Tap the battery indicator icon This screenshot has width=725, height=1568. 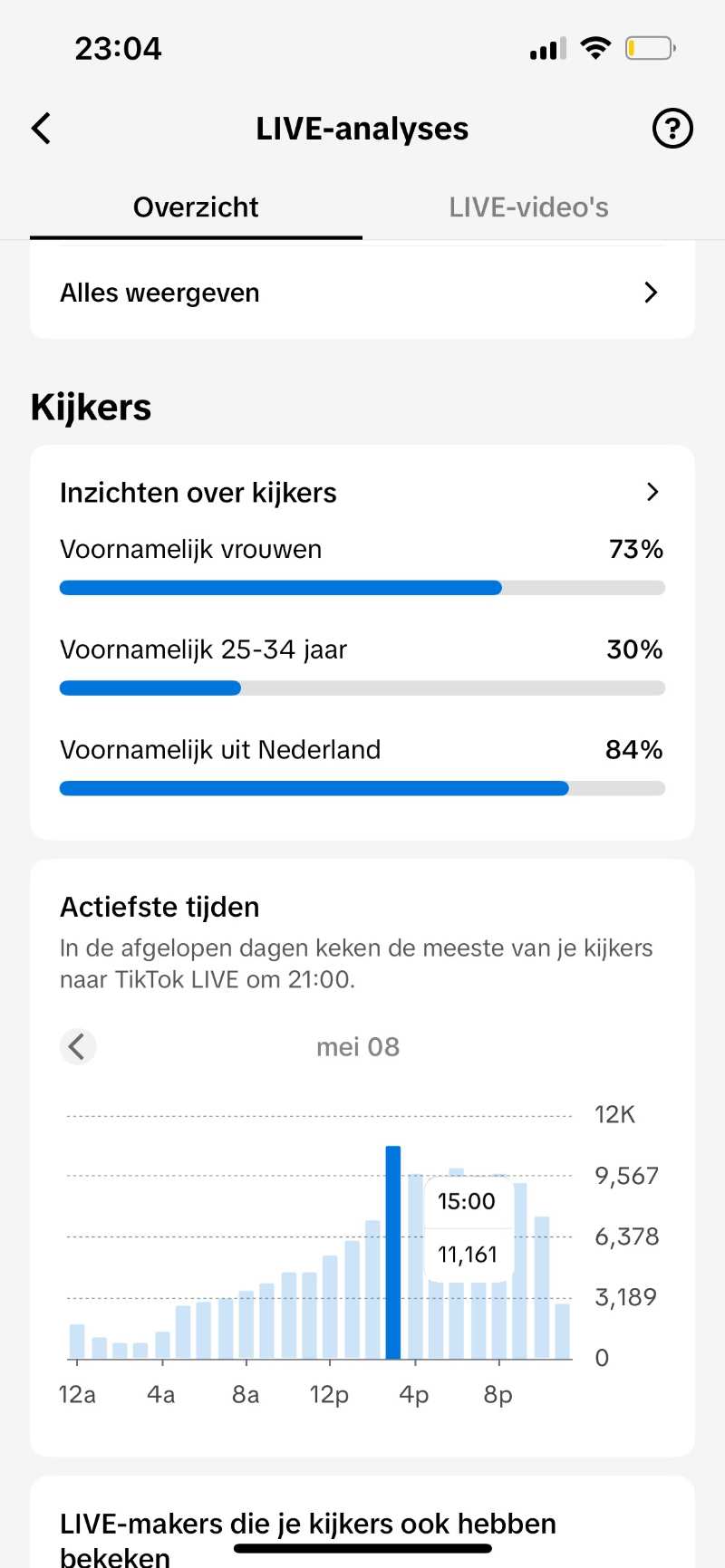point(650,48)
